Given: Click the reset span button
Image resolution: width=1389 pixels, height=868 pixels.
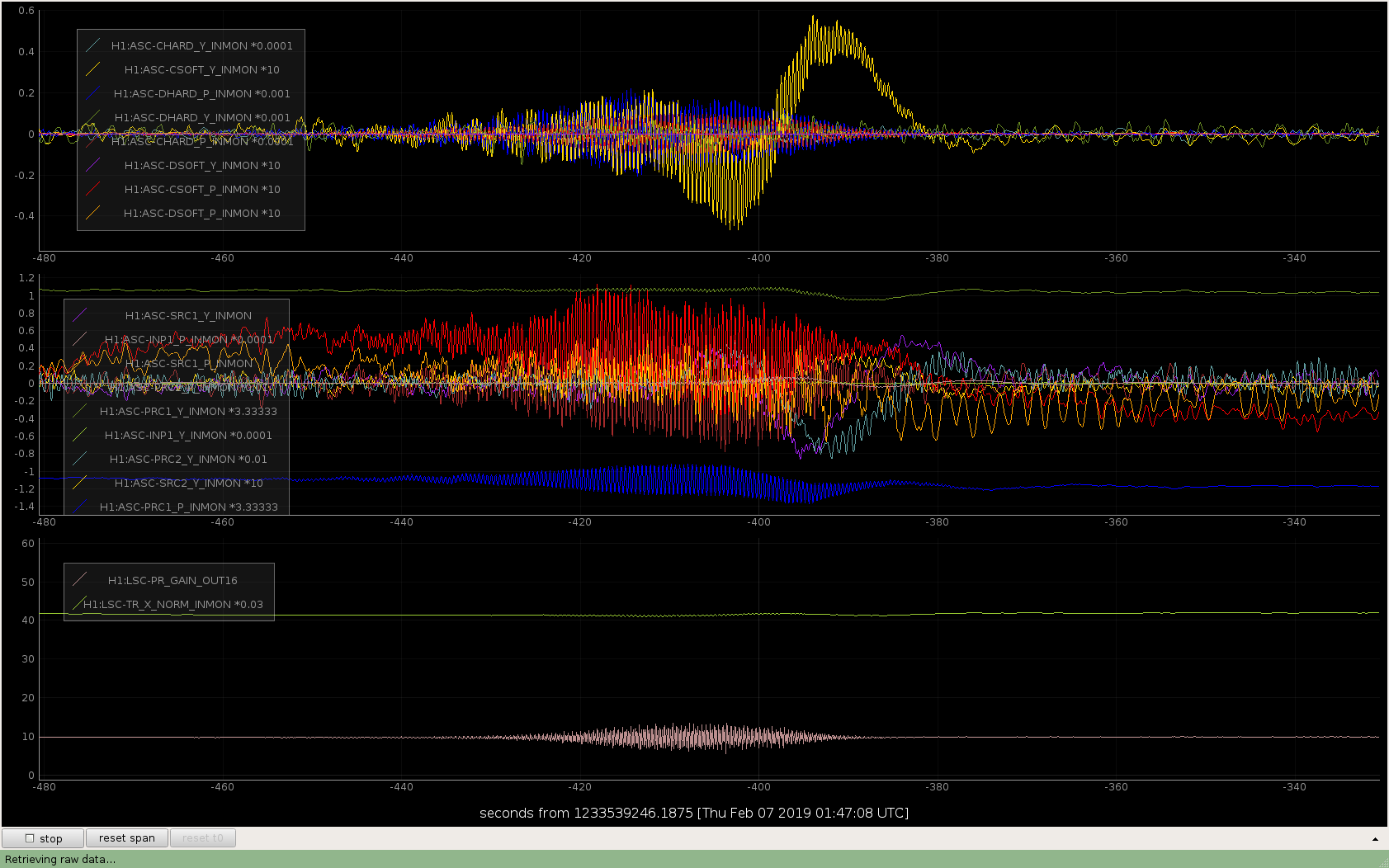Looking at the screenshot, I should (127, 838).
